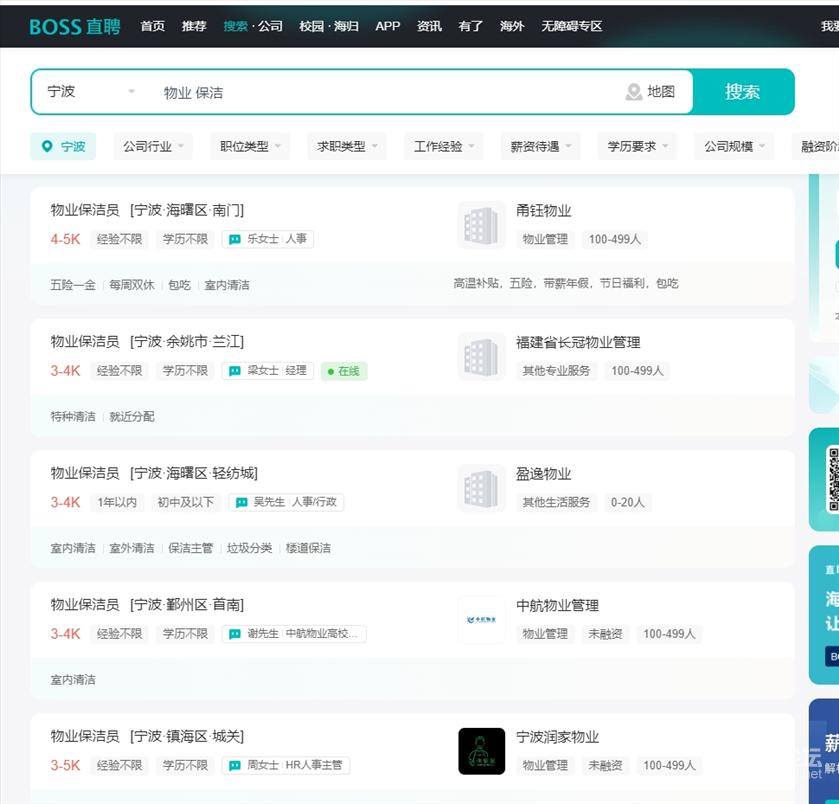Click the 在线 status badge for 梁女士
The image size is (839, 804).
coord(344,371)
